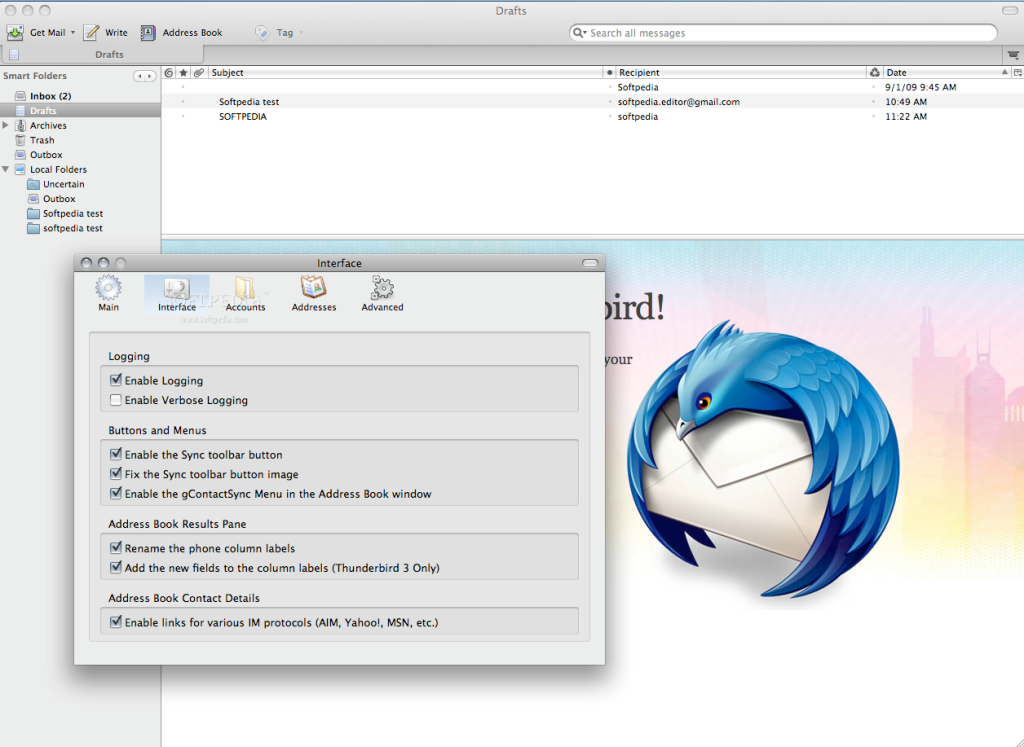Focus the Search all messages field

pos(784,33)
